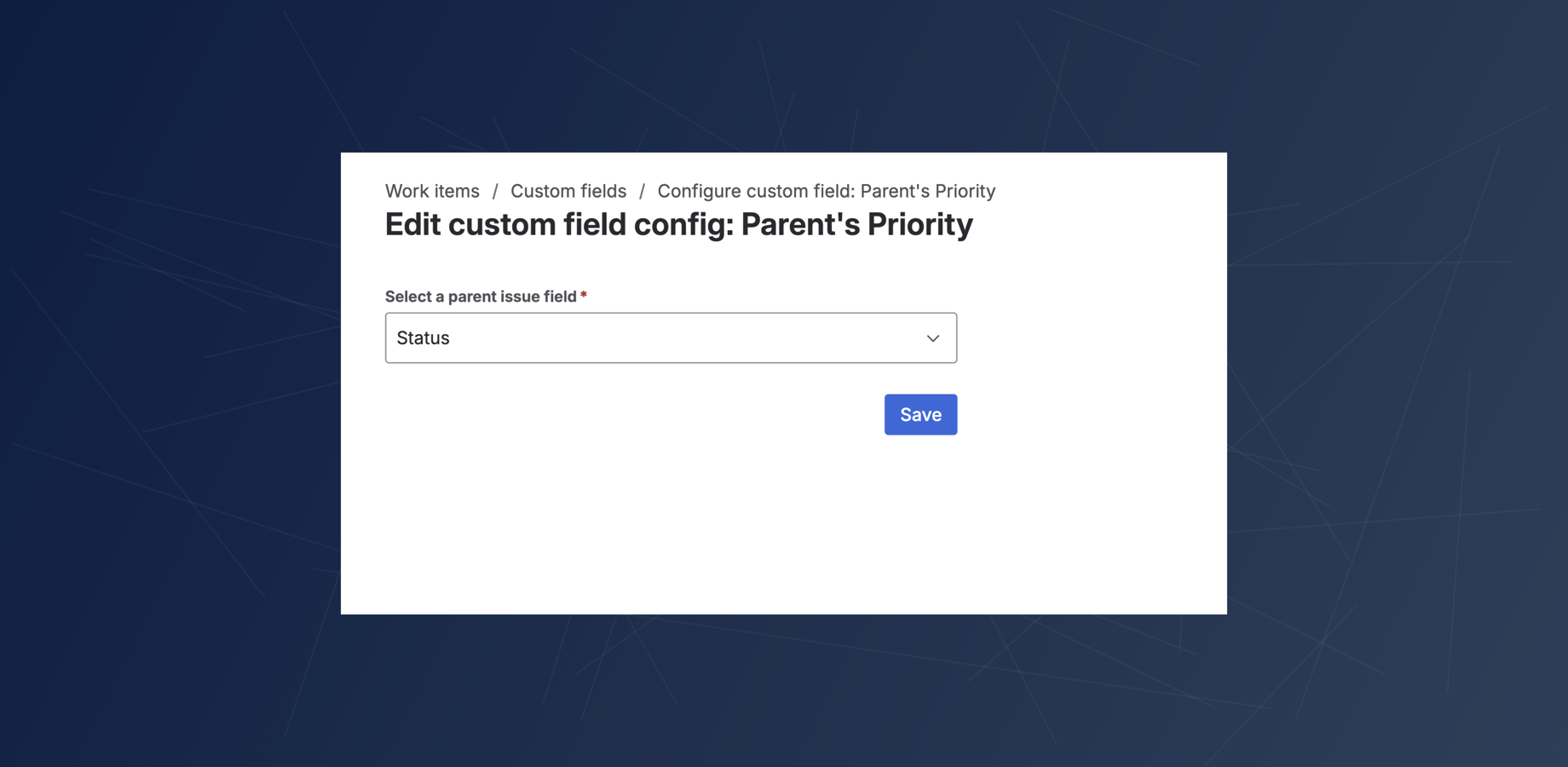Go to Configure custom field: Parent's Priority breadcrumb
Image resolution: width=1568 pixels, height=767 pixels.
click(x=827, y=191)
